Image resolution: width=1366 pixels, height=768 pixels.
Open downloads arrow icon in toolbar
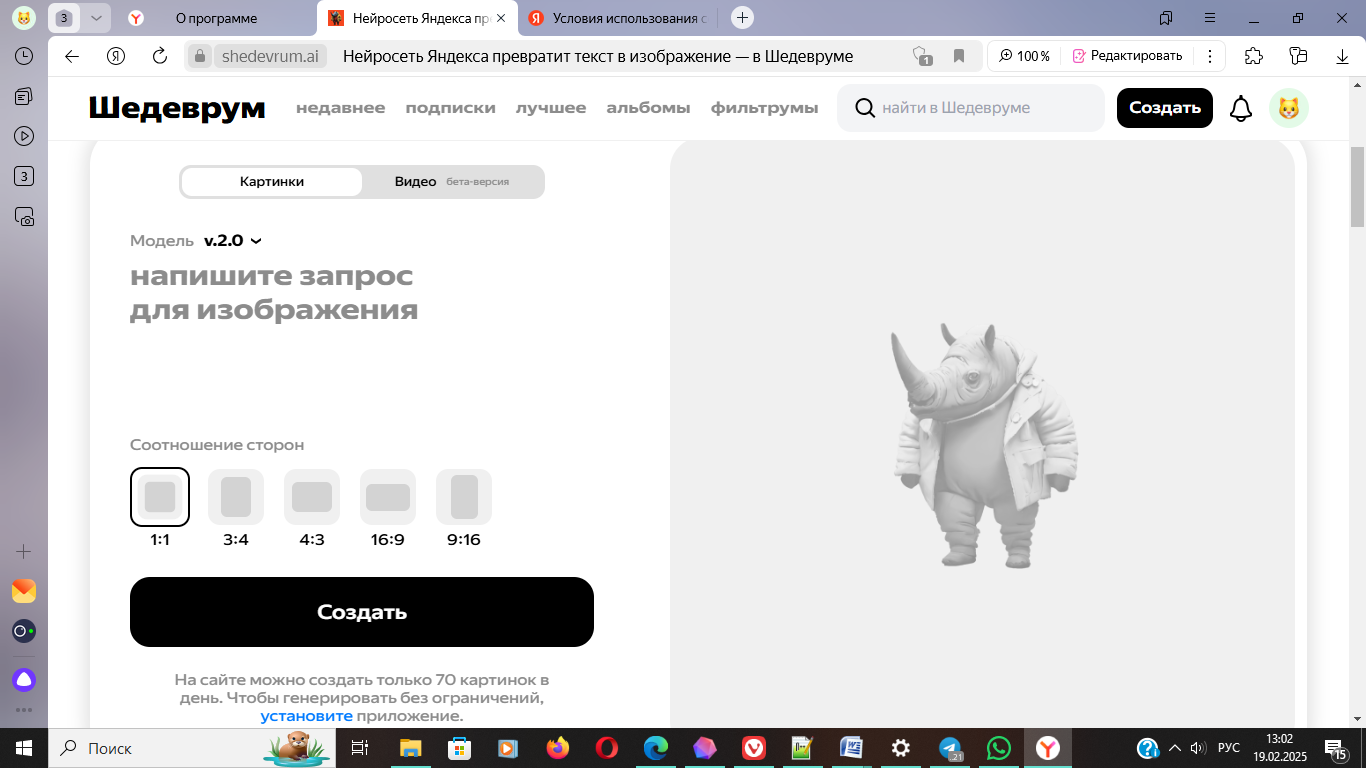tap(1343, 56)
